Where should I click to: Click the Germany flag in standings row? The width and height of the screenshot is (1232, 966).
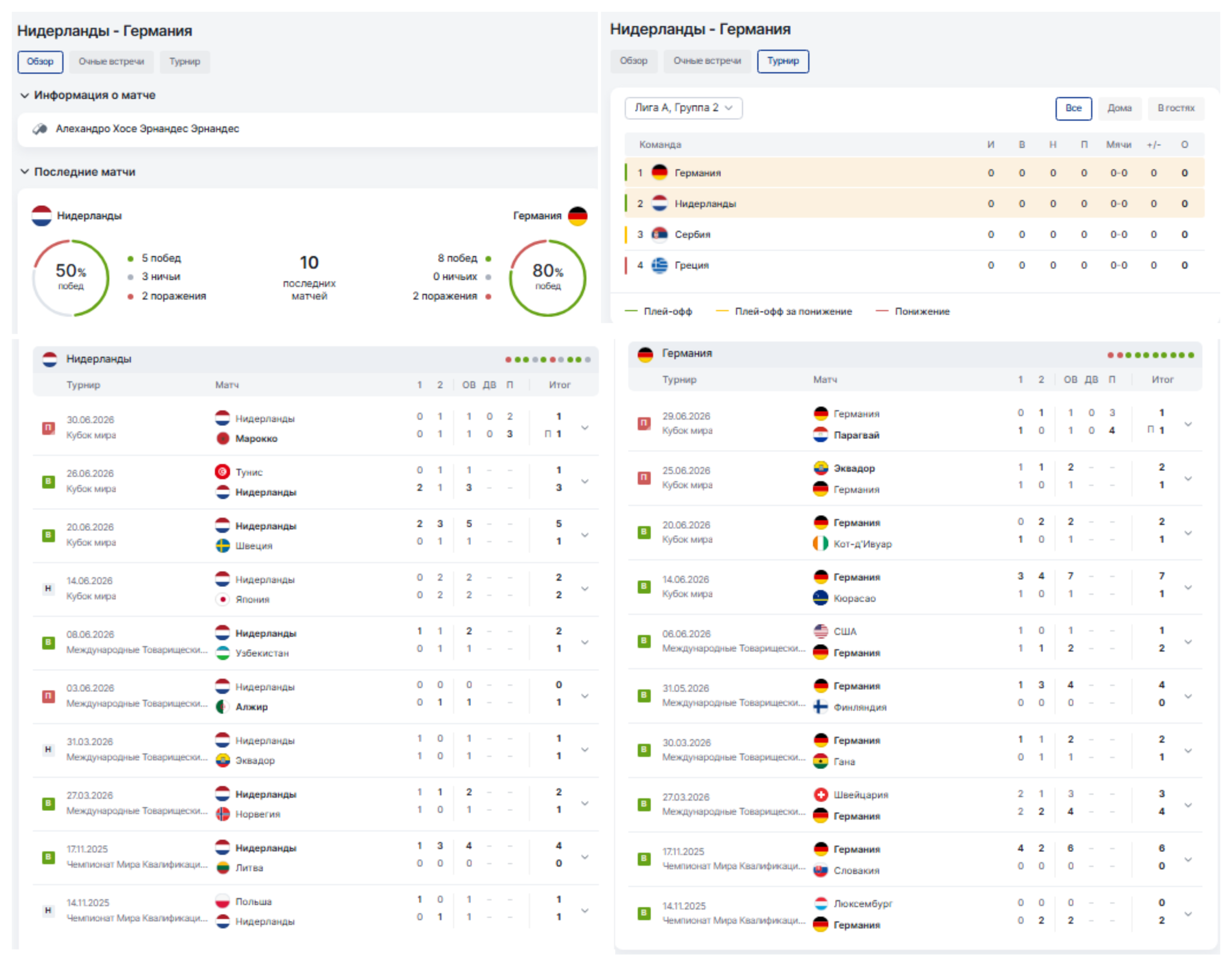point(660,173)
